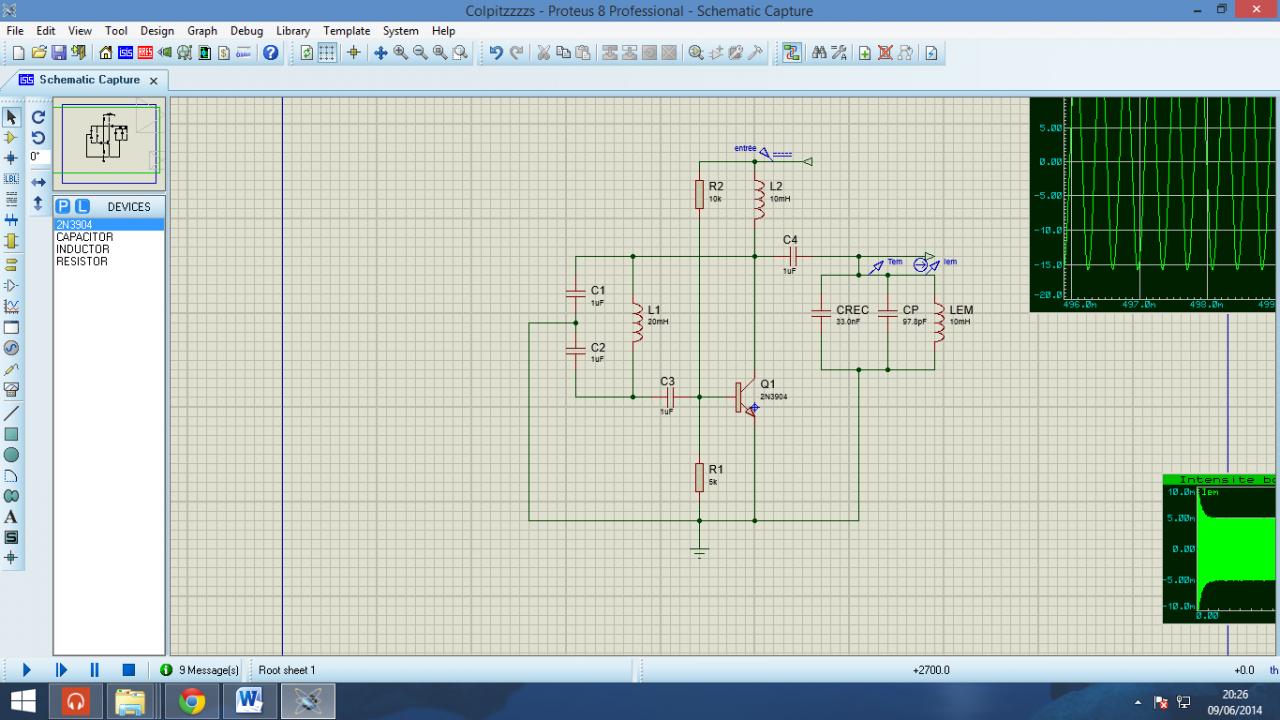
Task: Flip selection with X-mirror button
Action: click(x=38, y=182)
